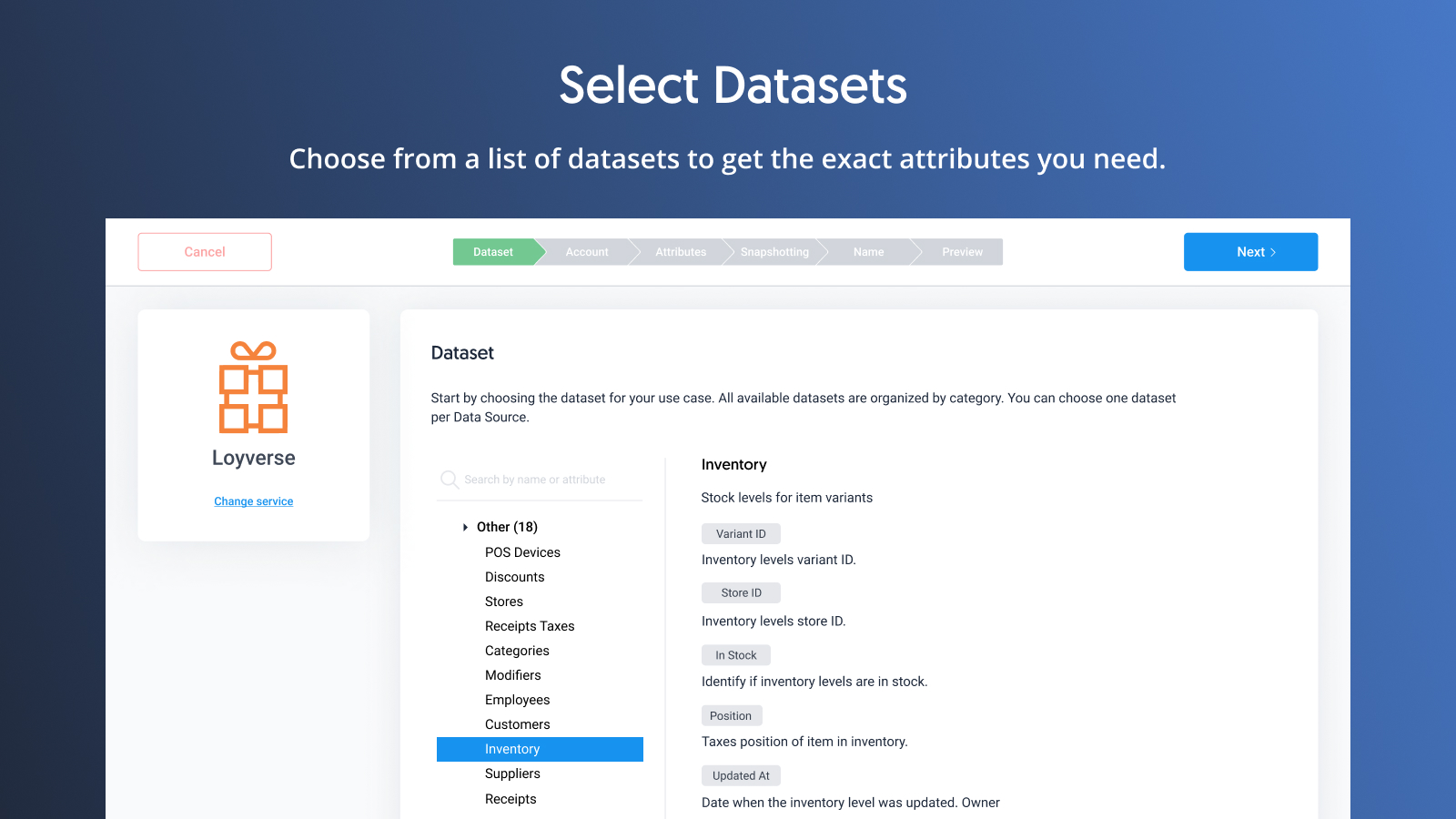Image resolution: width=1456 pixels, height=819 pixels.
Task: Select the Account step in the wizard
Action: [587, 252]
